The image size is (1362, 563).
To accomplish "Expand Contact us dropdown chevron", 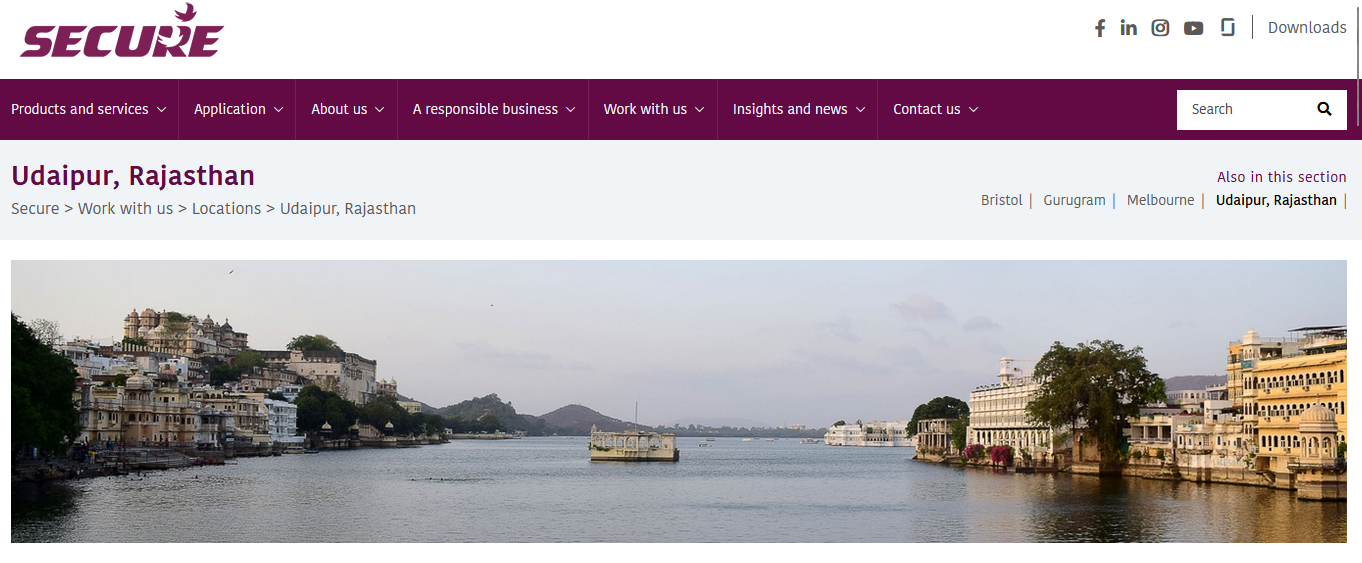I will [973, 110].
